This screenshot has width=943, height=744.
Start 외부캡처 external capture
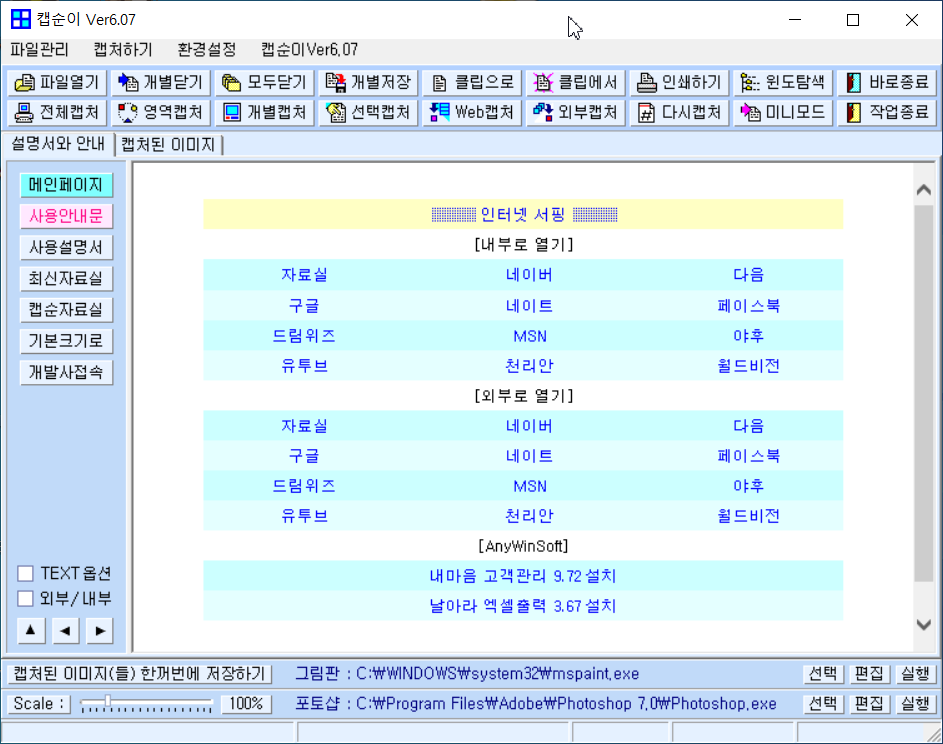tap(576, 112)
